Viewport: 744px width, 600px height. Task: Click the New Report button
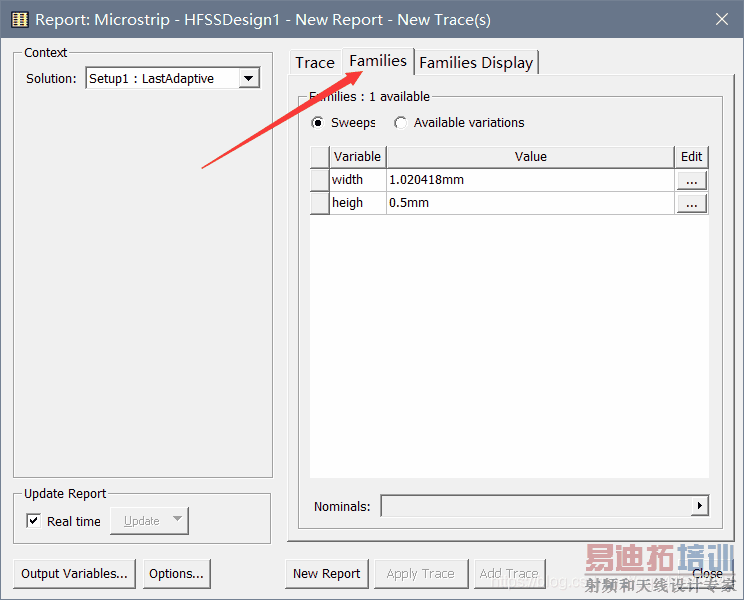pos(326,573)
